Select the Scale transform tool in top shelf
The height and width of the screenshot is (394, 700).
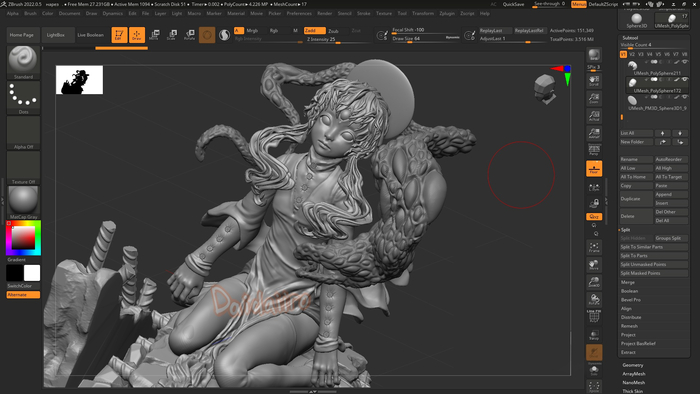click(171, 35)
